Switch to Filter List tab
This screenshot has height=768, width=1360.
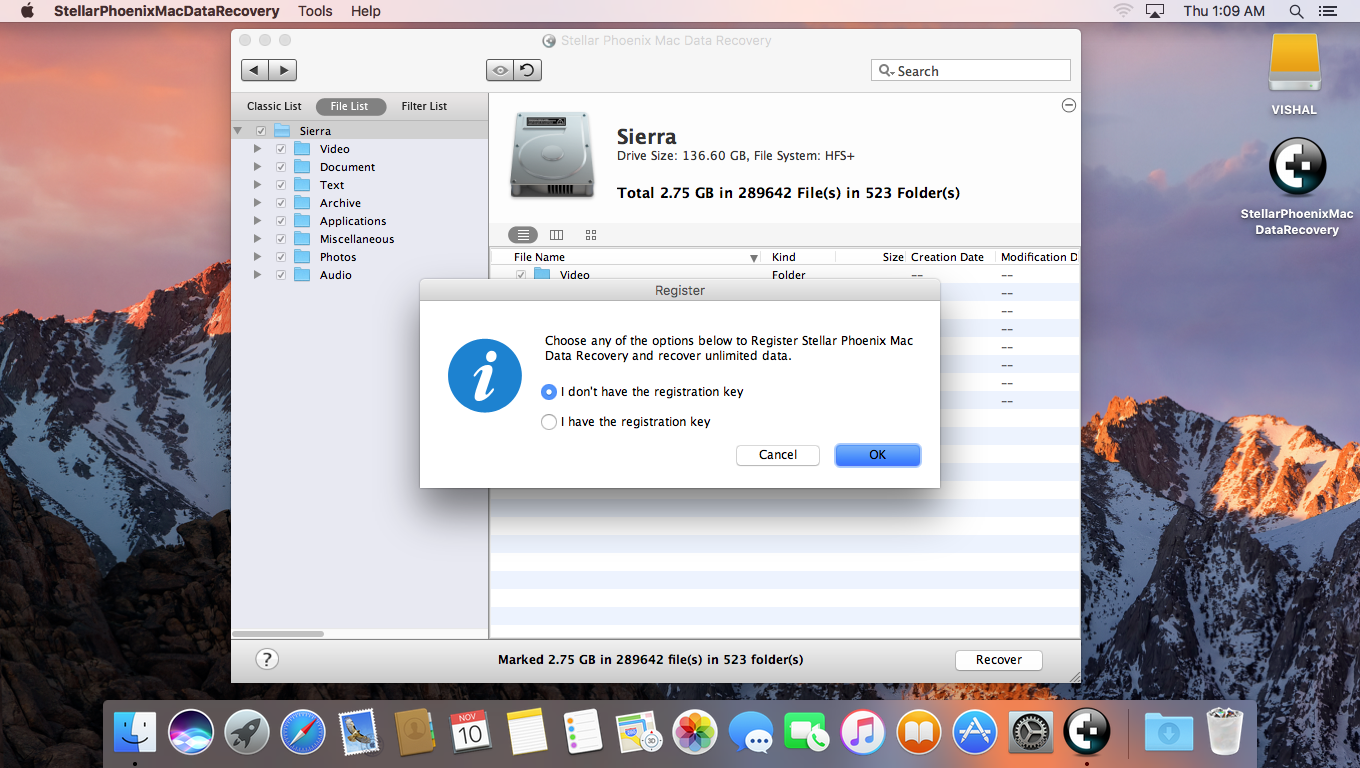(424, 106)
